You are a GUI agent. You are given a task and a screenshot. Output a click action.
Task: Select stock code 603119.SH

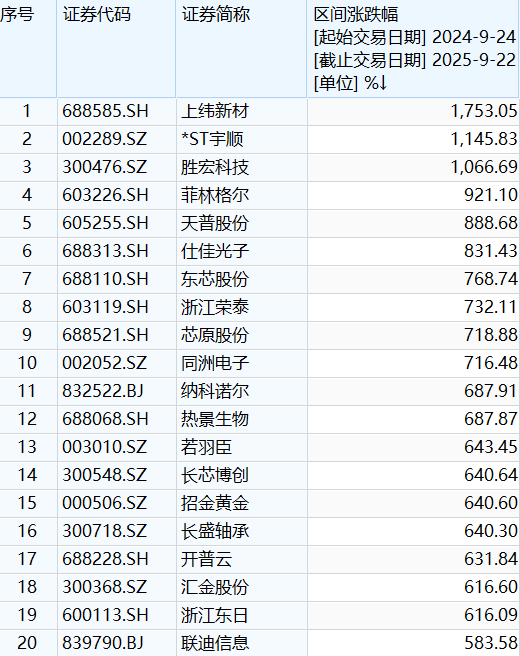point(105,307)
